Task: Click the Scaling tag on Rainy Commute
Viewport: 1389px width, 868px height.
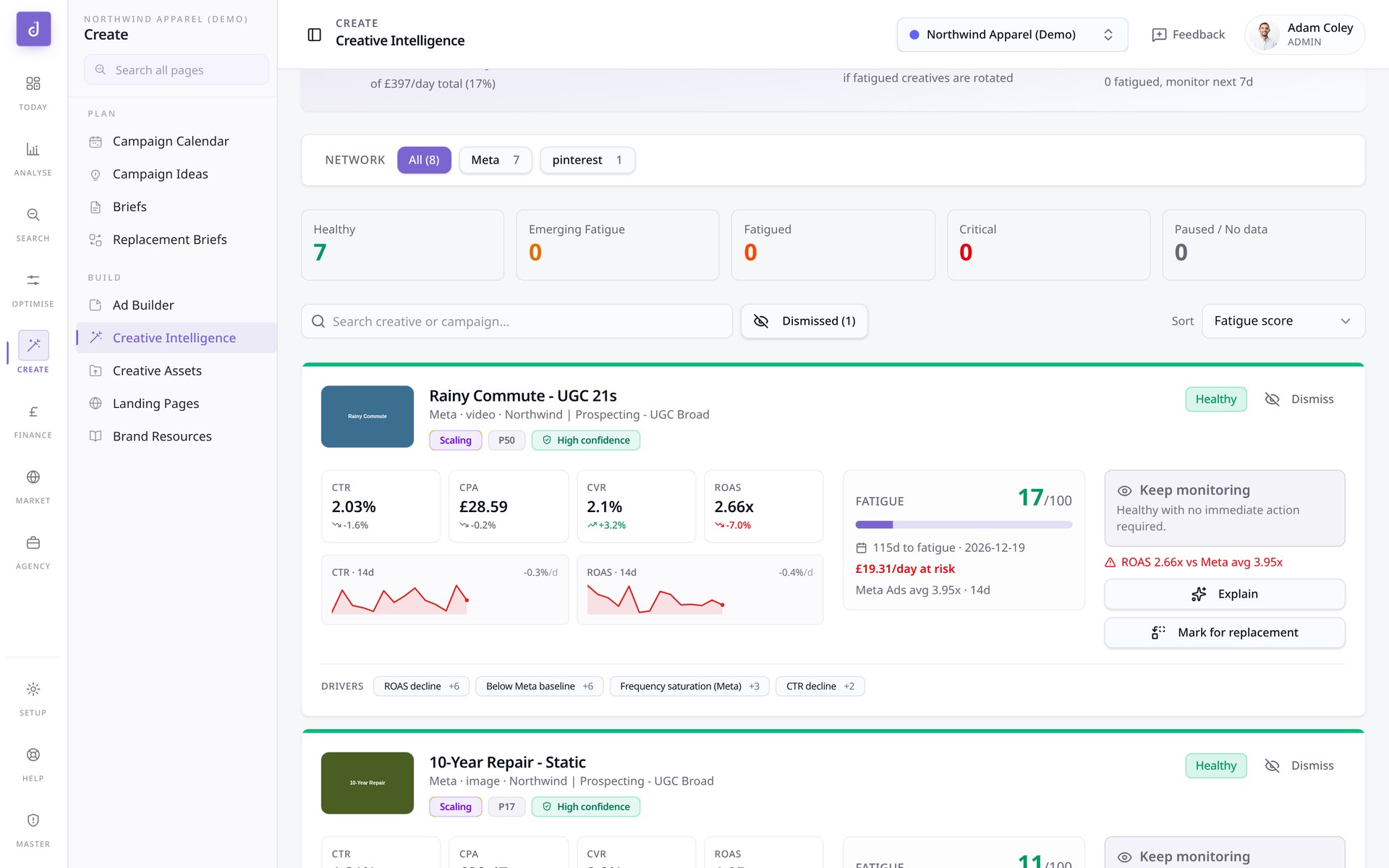Action: 456,441
